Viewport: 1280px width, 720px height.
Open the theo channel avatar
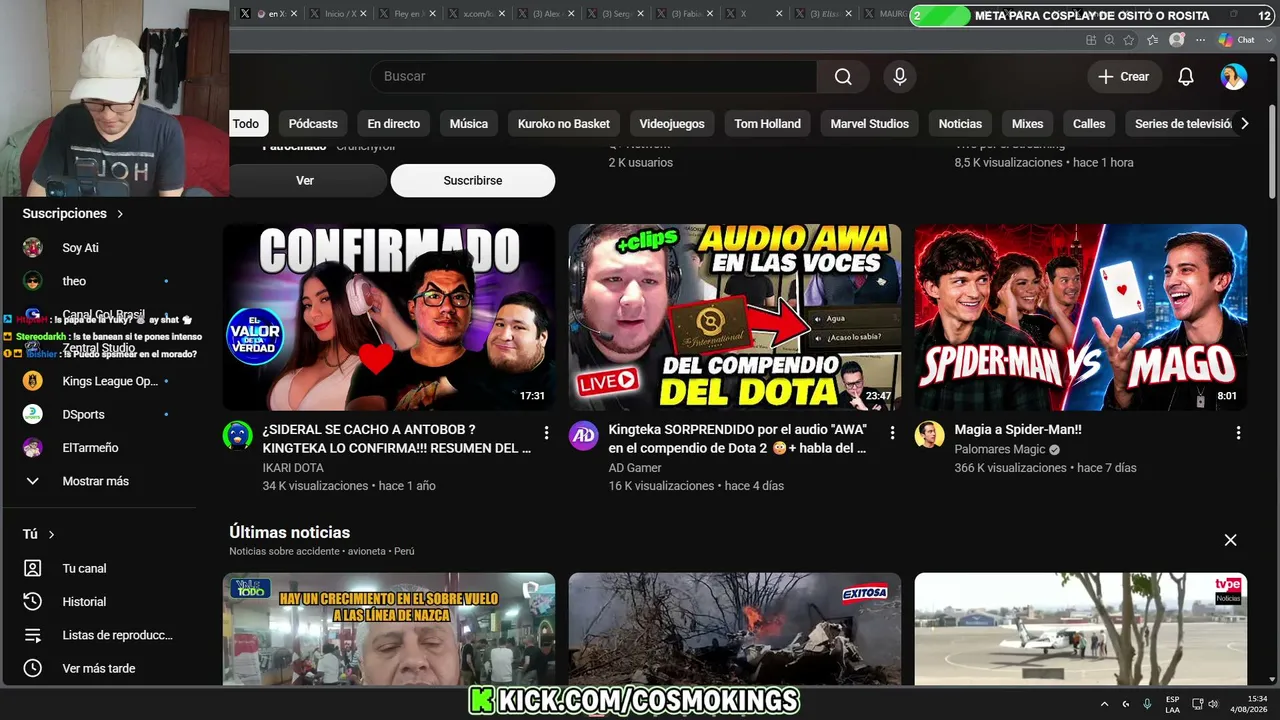coord(33,281)
